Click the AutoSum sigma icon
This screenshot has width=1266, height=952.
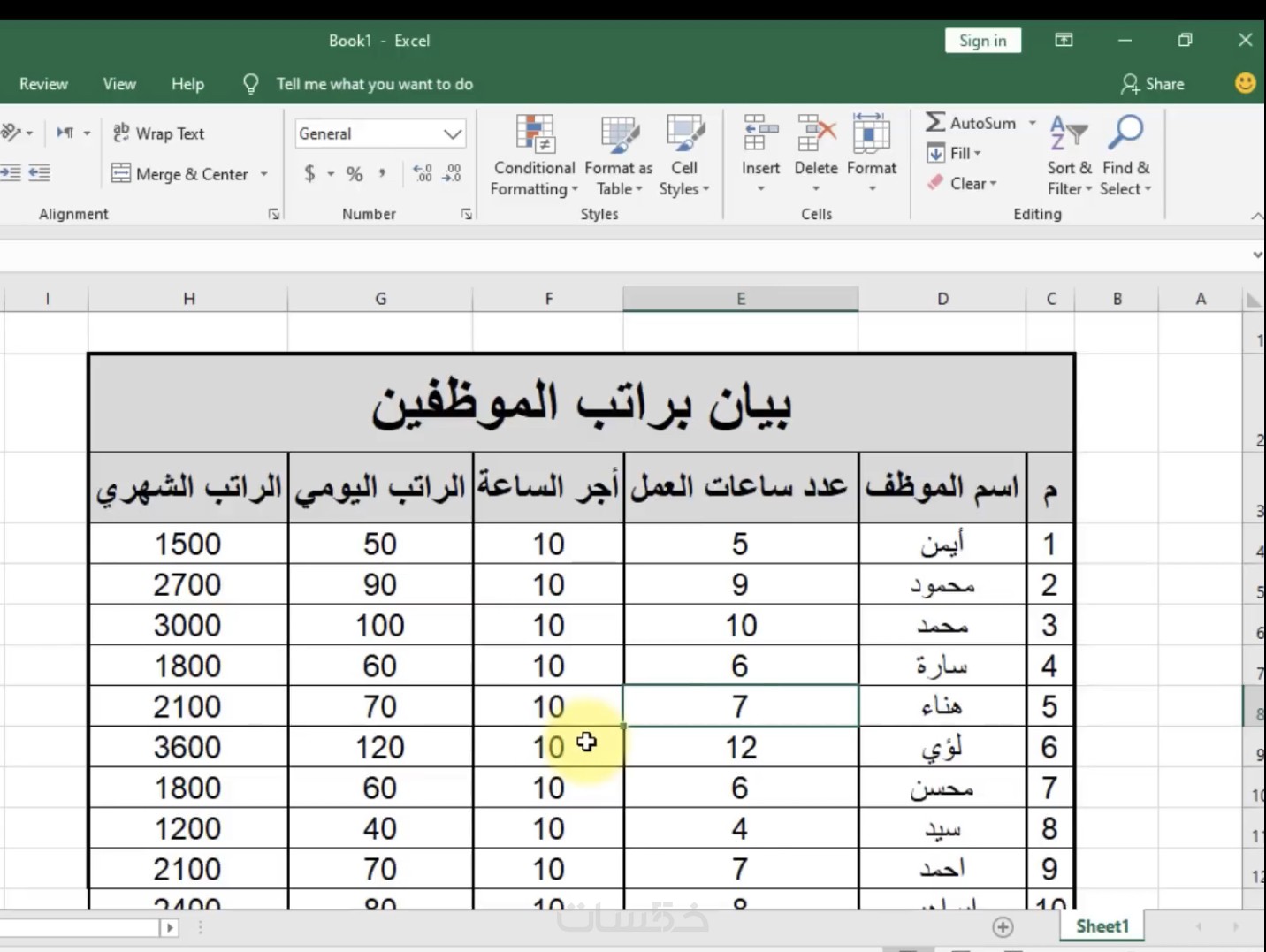[935, 123]
